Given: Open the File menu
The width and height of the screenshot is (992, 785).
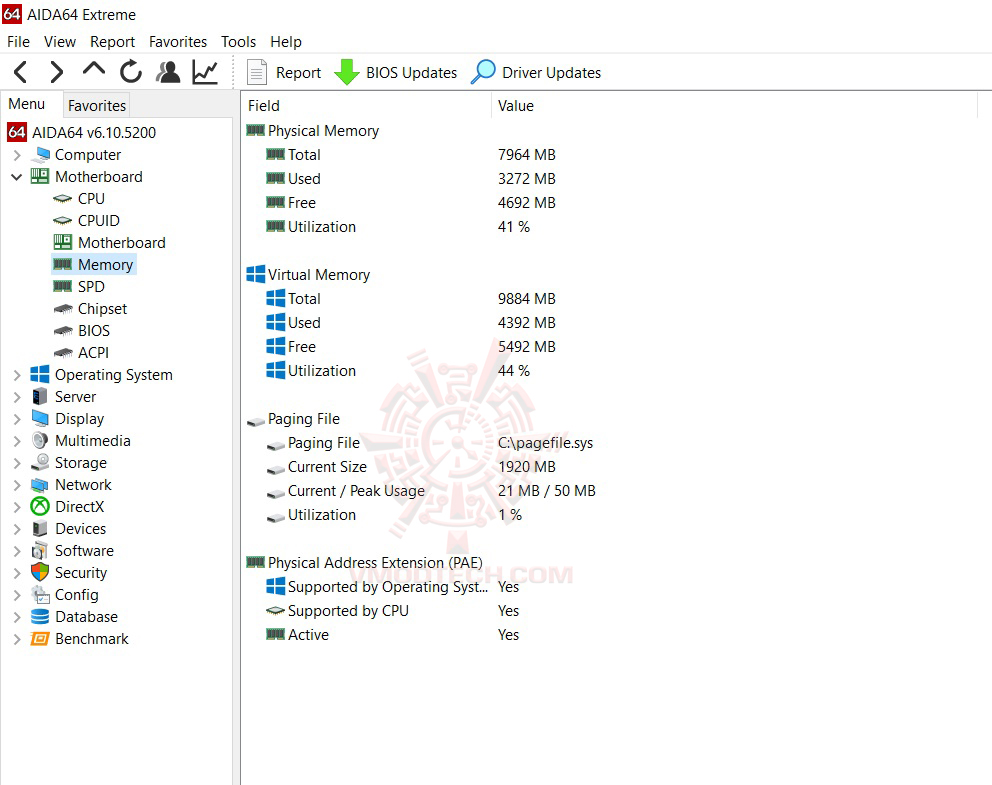Looking at the screenshot, I should click(x=18, y=42).
